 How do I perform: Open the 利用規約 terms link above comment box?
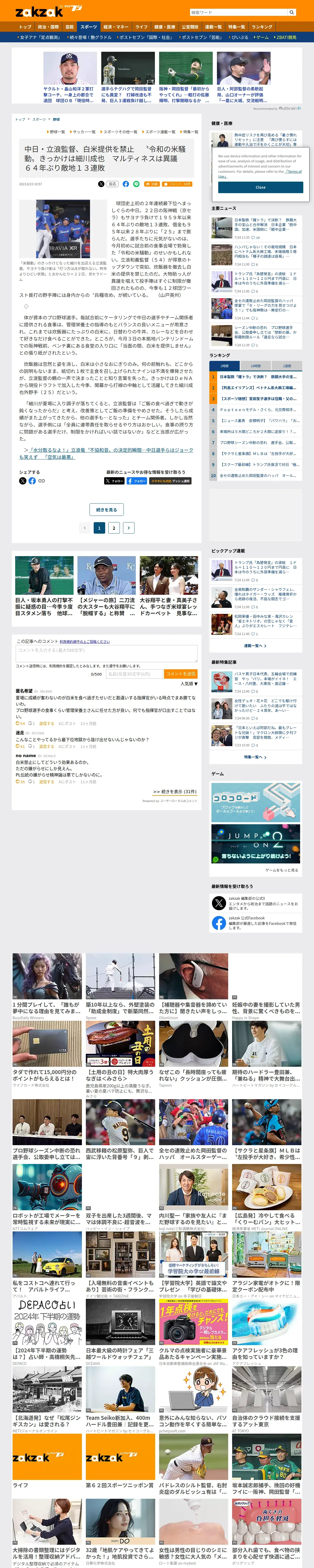(x=85, y=641)
